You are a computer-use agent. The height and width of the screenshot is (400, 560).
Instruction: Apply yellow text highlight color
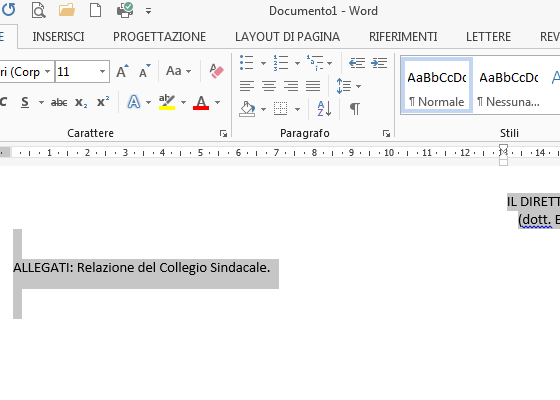click(x=167, y=102)
